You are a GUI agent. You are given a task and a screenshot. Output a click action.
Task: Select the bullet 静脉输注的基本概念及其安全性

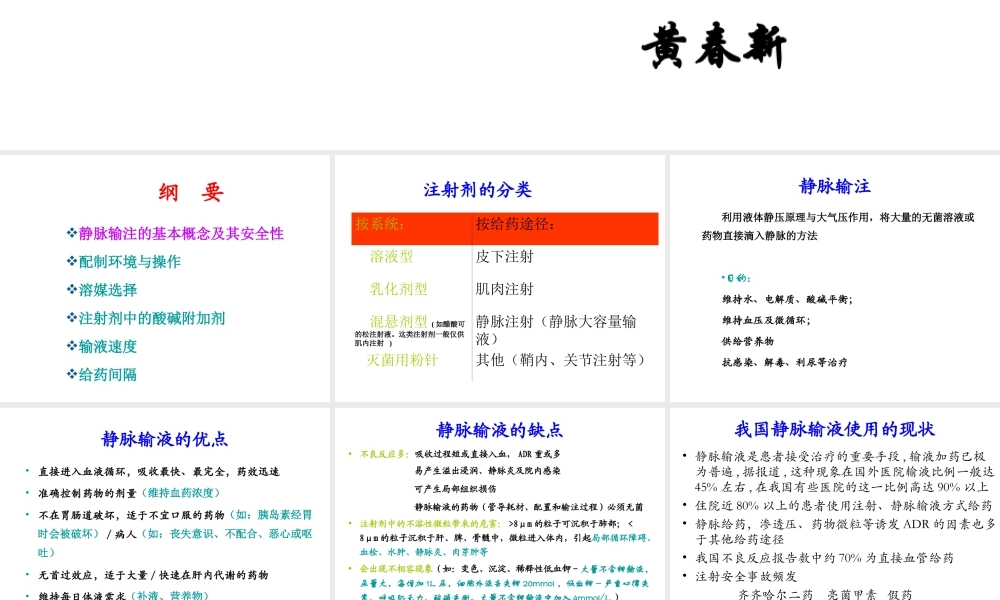[x=175, y=233]
